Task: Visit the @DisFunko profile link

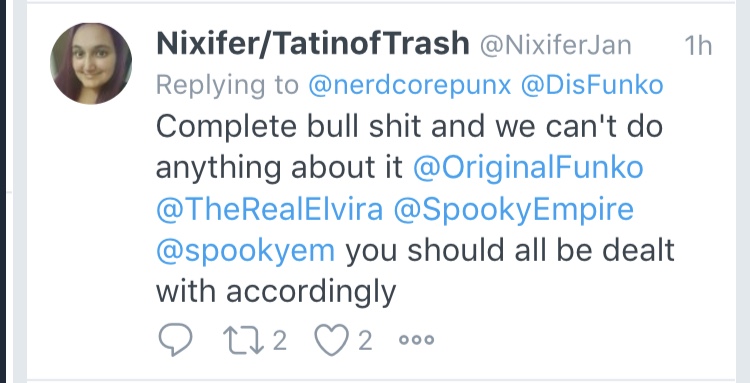Action: tap(592, 85)
